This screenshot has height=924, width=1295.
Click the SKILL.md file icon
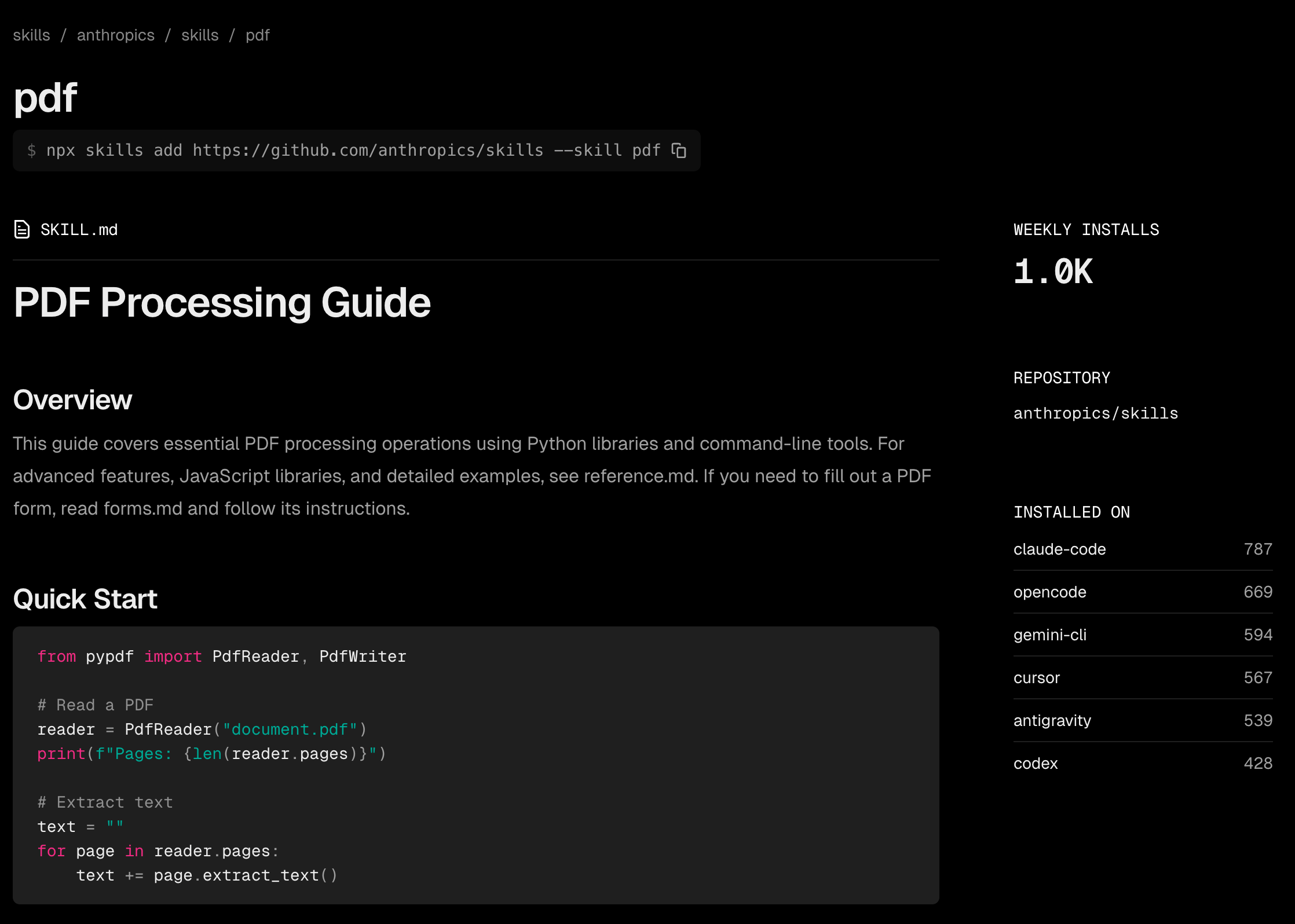click(x=22, y=229)
